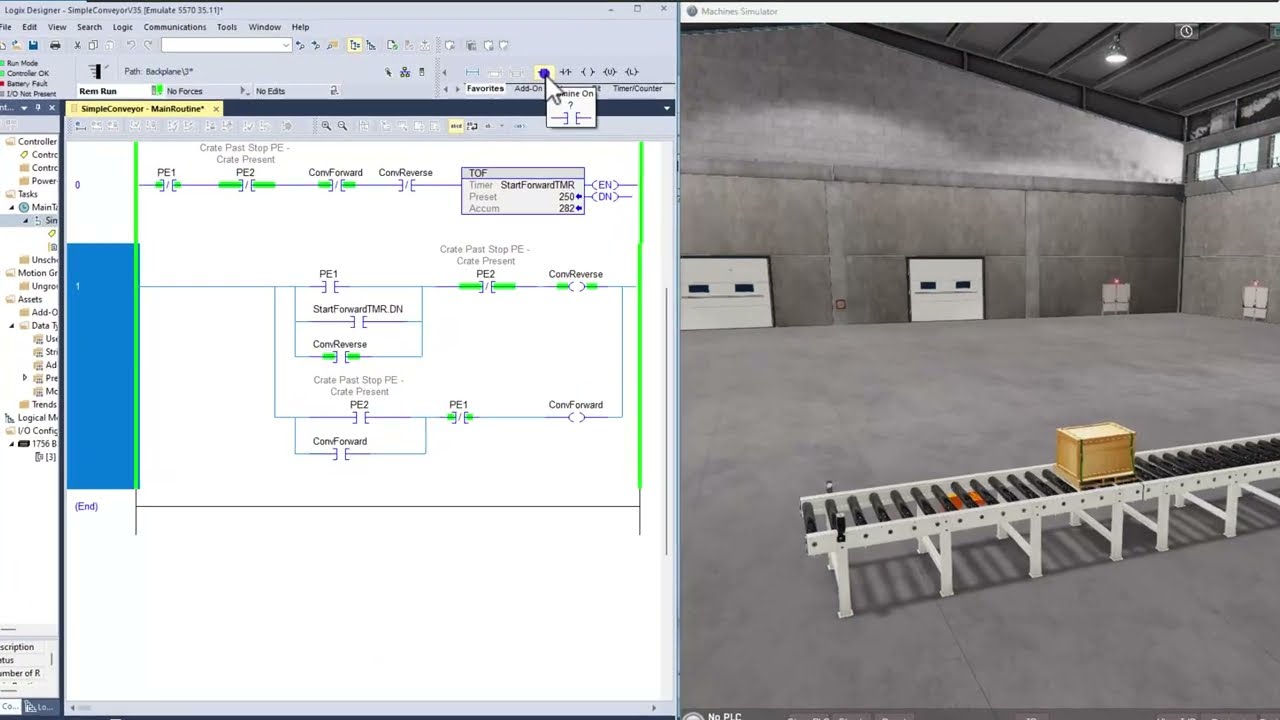Viewport: 1280px width, 720px height.
Task: Click the Redo arrow icon
Action: click(148, 45)
